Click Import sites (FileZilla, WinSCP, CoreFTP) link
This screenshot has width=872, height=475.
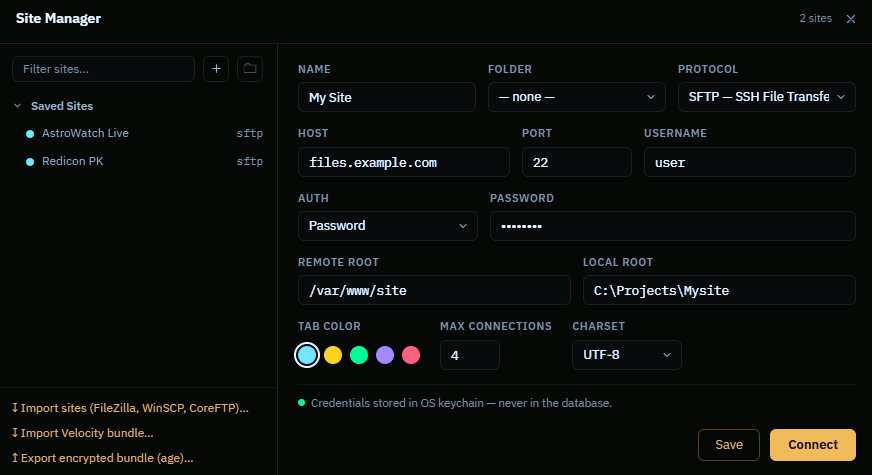coord(130,408)
